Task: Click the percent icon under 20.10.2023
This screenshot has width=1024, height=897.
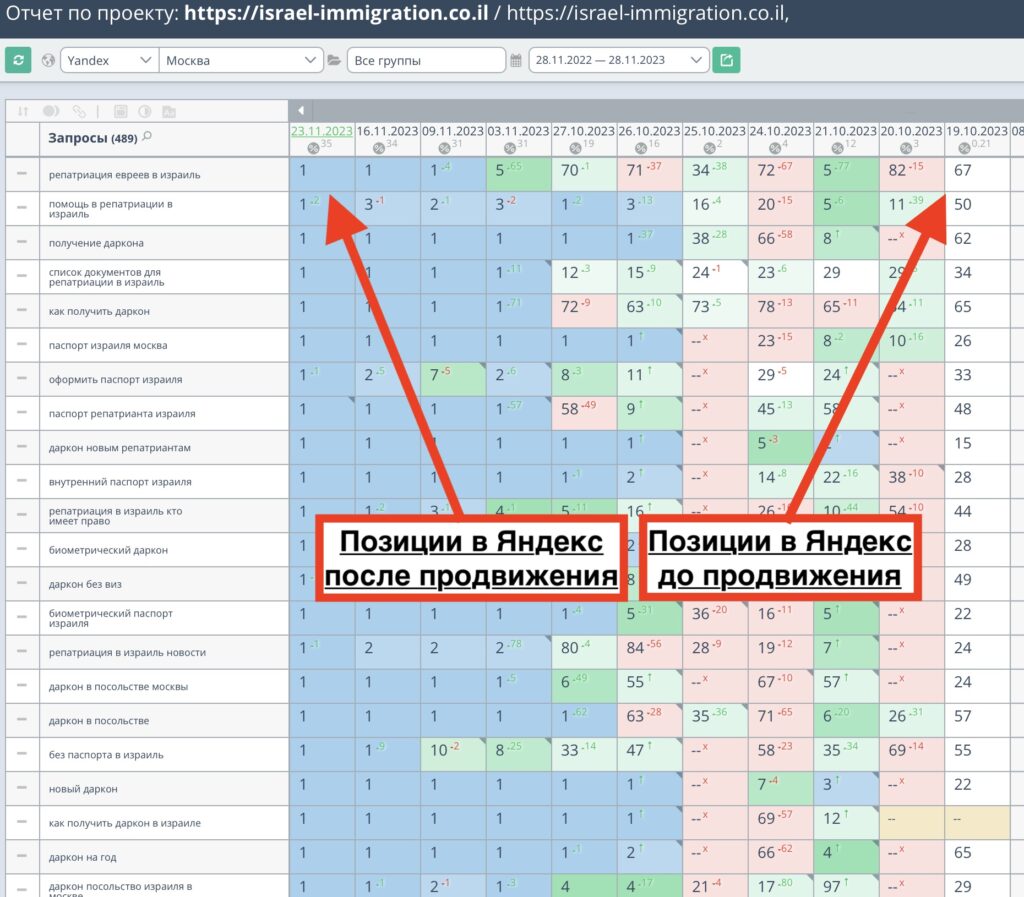Action: pos(906,148)
